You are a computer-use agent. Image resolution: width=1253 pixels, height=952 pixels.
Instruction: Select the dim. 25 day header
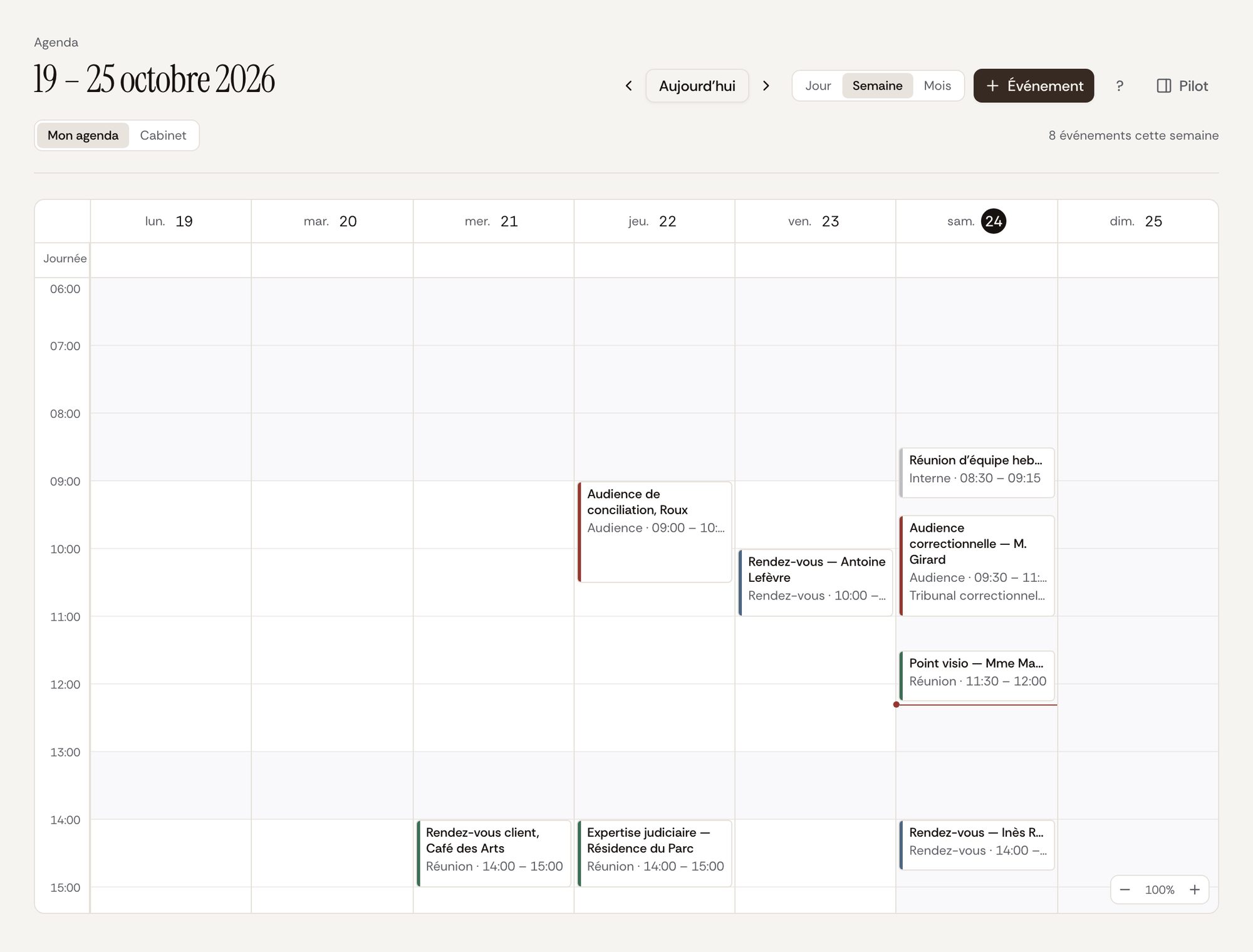pos(1138,221)
